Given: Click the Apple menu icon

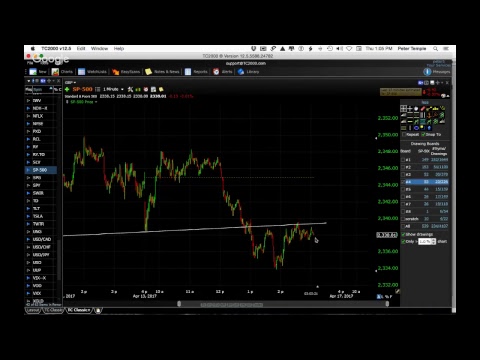Looking at the screenshot, I should 33,49.
